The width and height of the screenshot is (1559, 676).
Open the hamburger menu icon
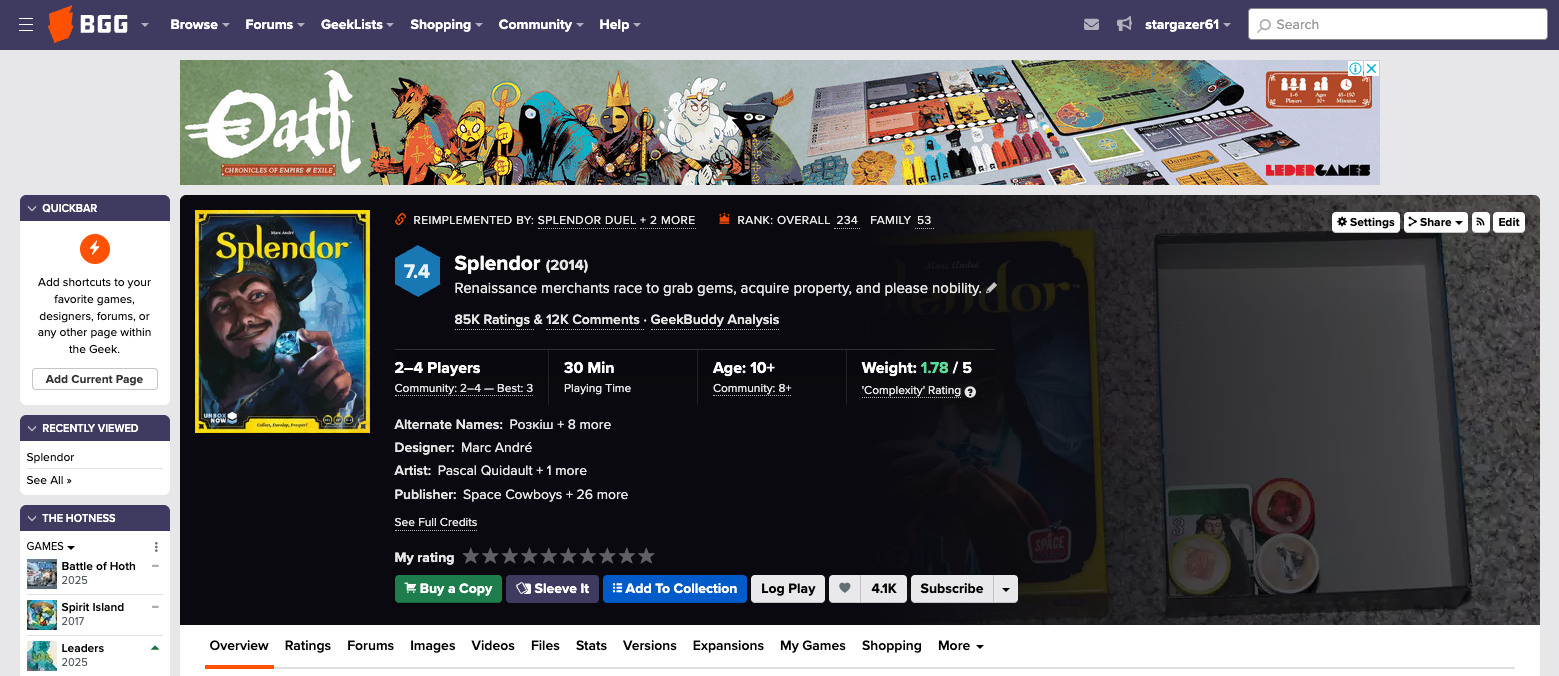pyautogui.click(x=26, y=24)
